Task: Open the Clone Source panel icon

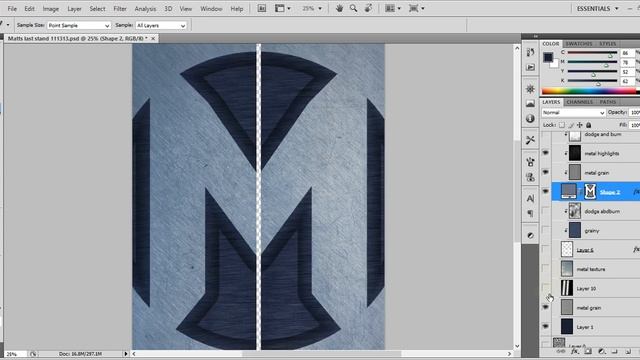Action: (x=530, y=177)
